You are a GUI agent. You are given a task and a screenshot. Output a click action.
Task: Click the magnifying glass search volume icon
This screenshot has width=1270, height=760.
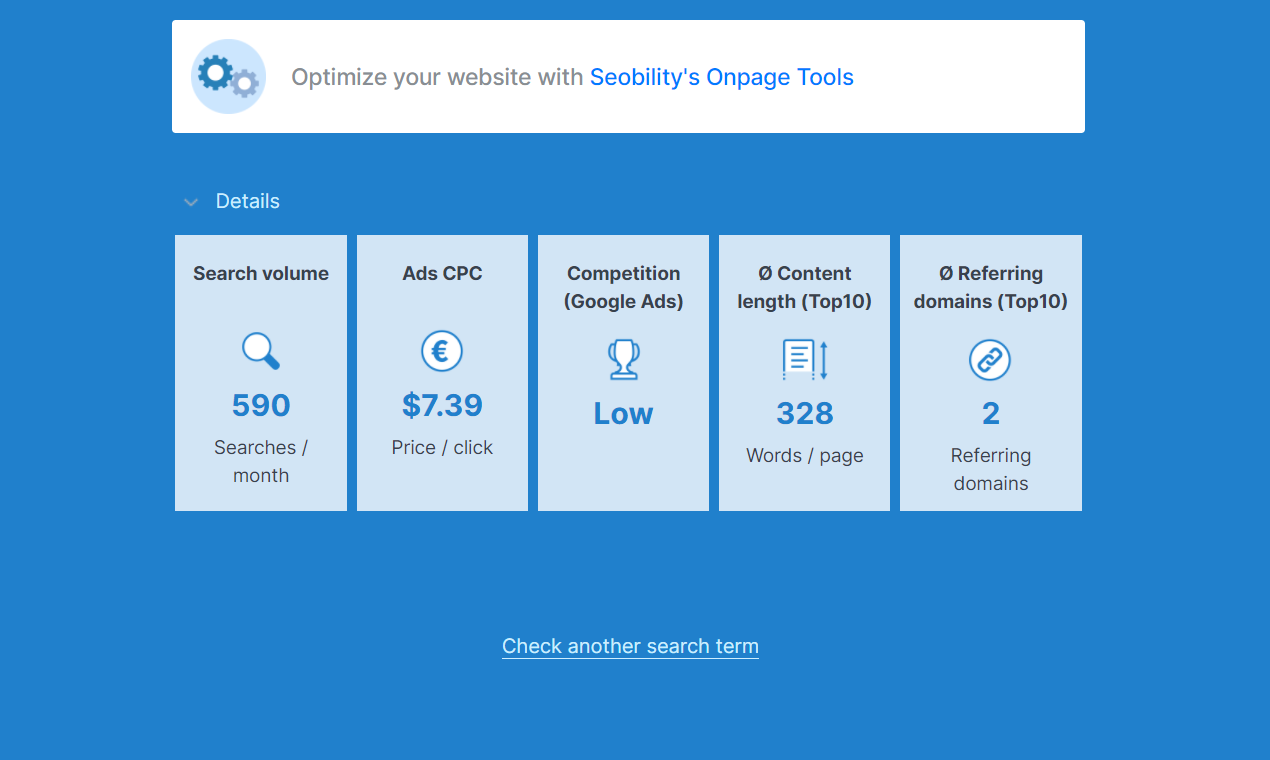click(261, 352)
